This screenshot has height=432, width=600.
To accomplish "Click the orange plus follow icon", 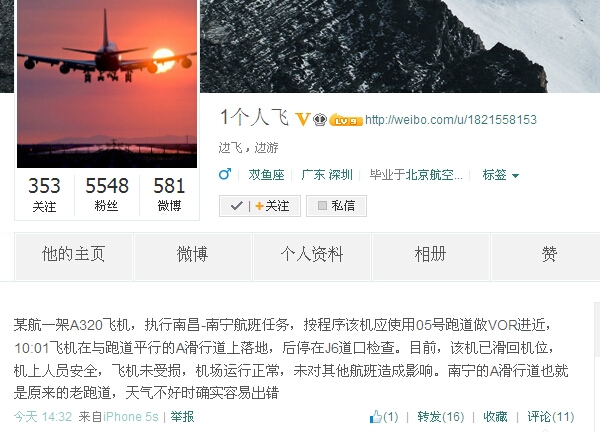I will tap(259, 206).
